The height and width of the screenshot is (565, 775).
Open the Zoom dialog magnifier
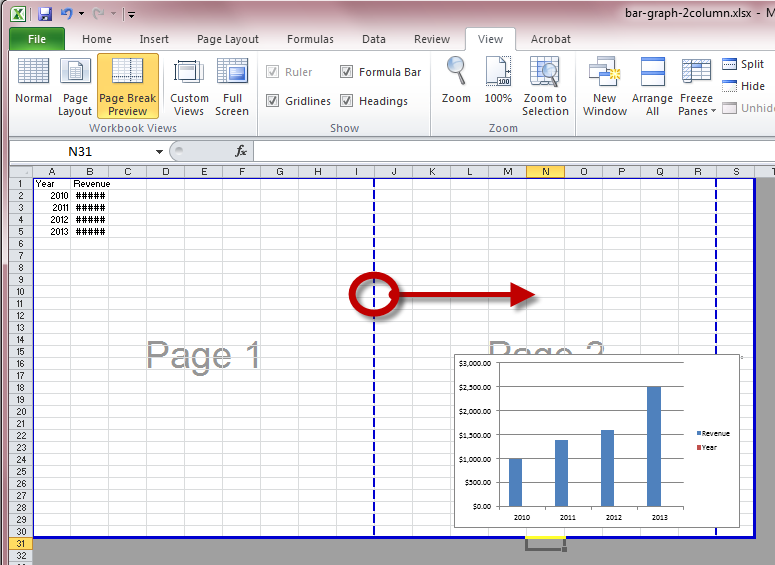coord(456,81)
